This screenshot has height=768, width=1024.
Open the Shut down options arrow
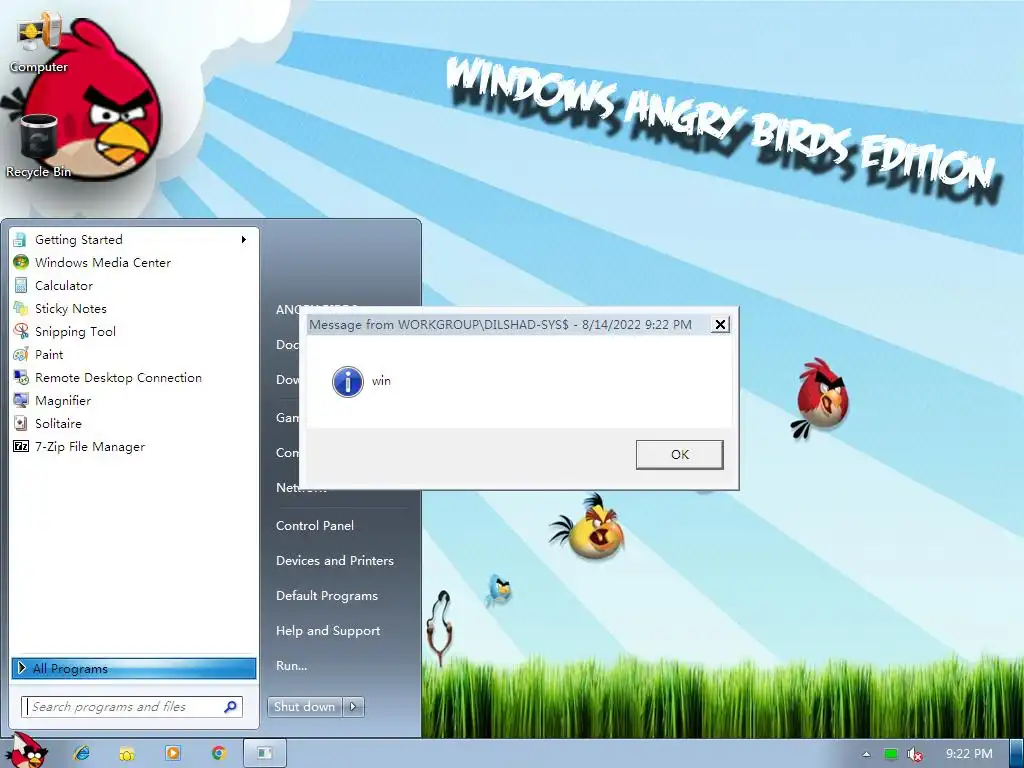coord(353,707)
